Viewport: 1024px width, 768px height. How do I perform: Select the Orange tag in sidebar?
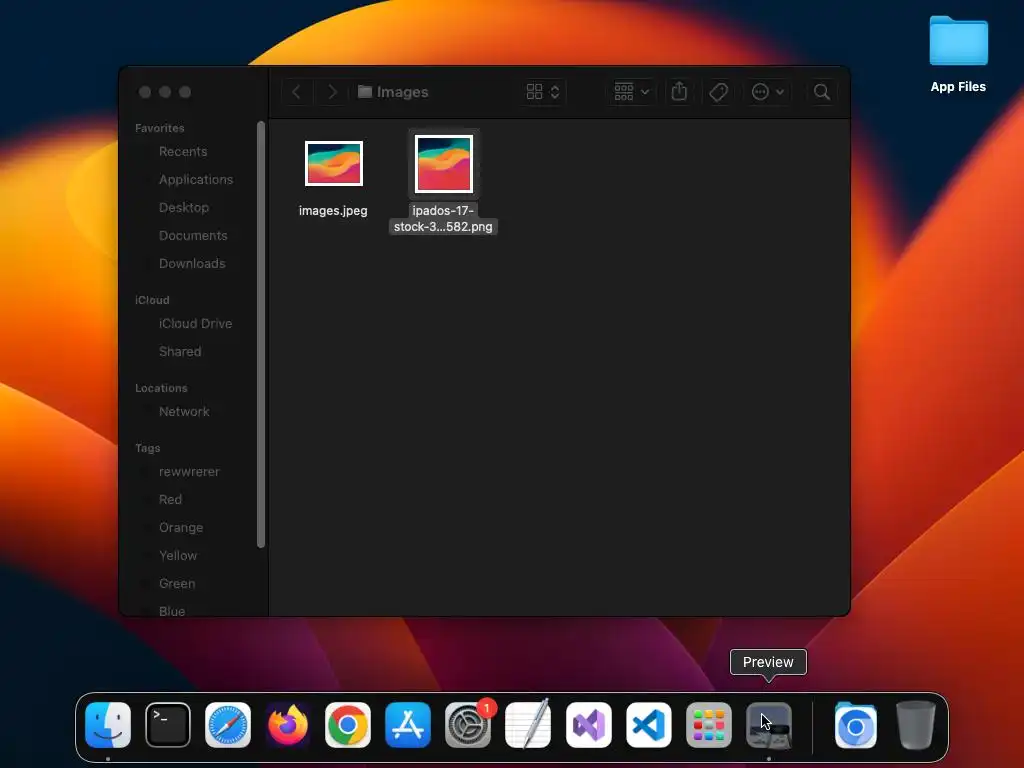point(181,528)
